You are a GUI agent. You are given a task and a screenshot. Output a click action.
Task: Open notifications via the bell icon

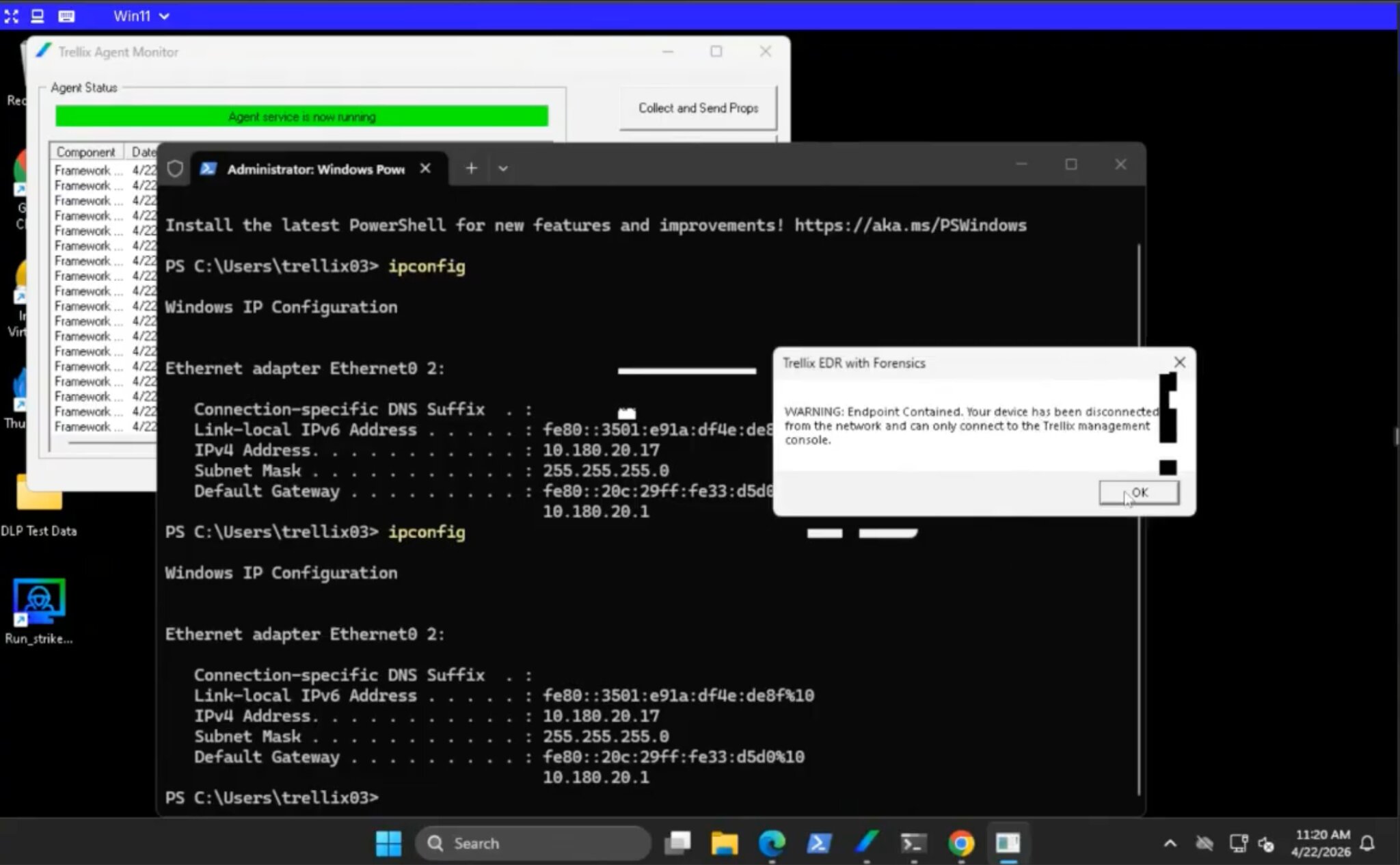click(1368, 843)
